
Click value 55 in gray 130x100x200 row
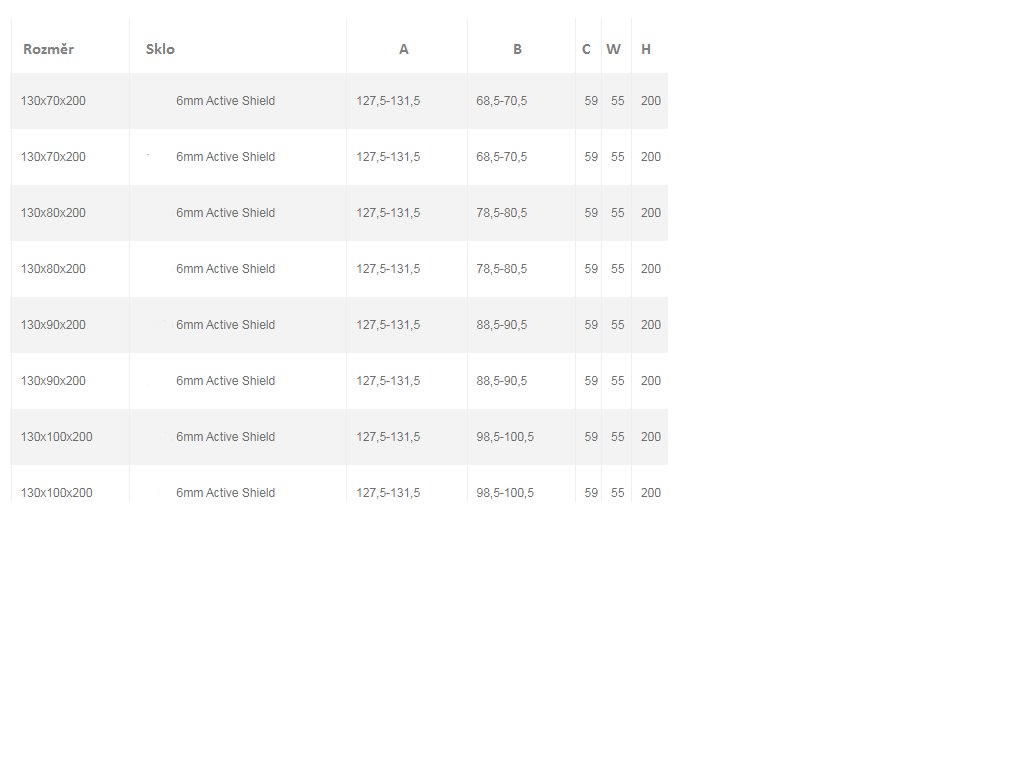[x=618, y=437]
